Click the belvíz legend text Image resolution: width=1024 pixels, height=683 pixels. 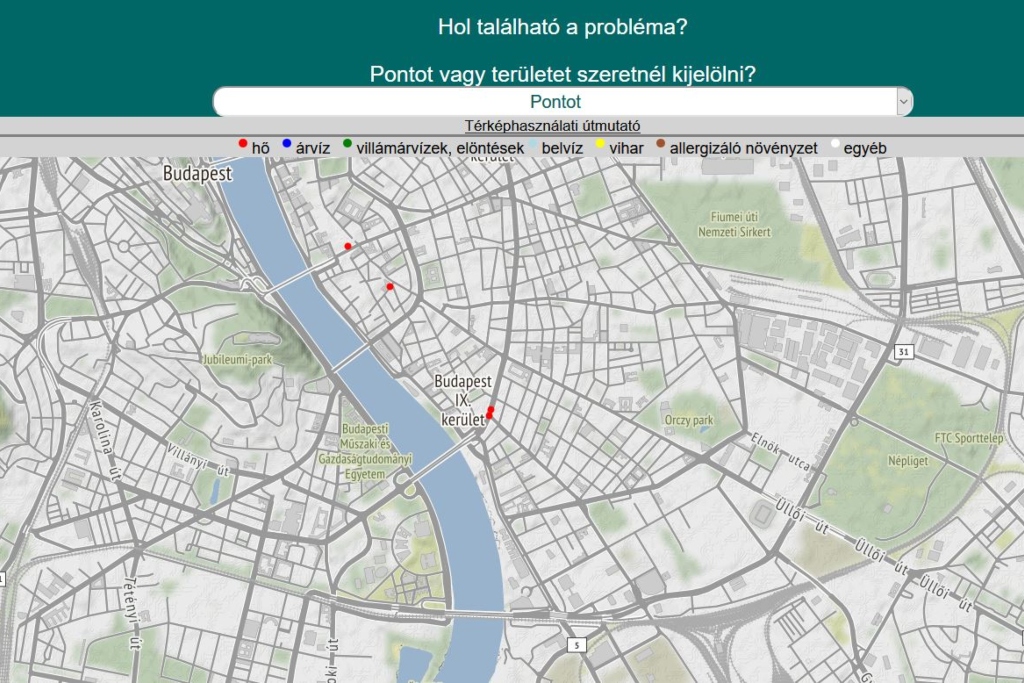562,148
